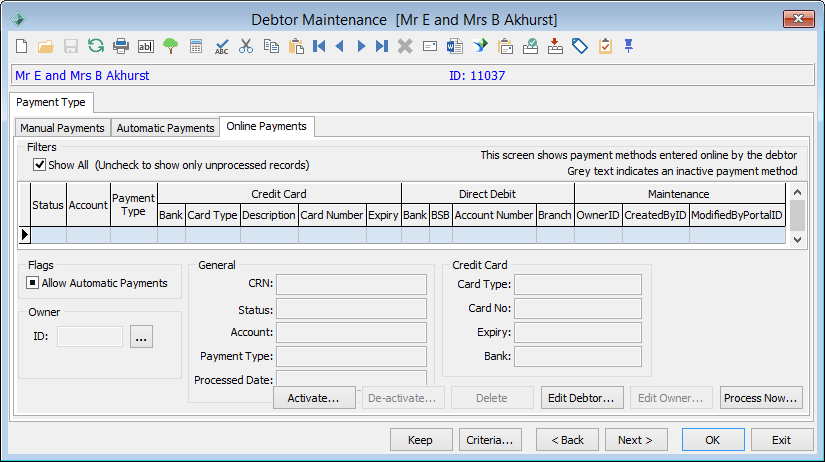825x462 pixels.
Task: Select the grid row selector arrow
Action: click(24, 235)
